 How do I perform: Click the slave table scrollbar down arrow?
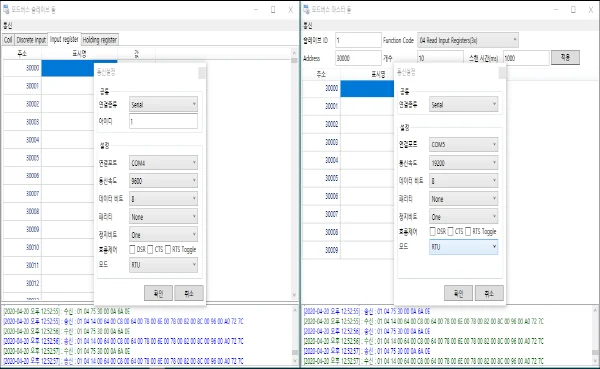294,295
